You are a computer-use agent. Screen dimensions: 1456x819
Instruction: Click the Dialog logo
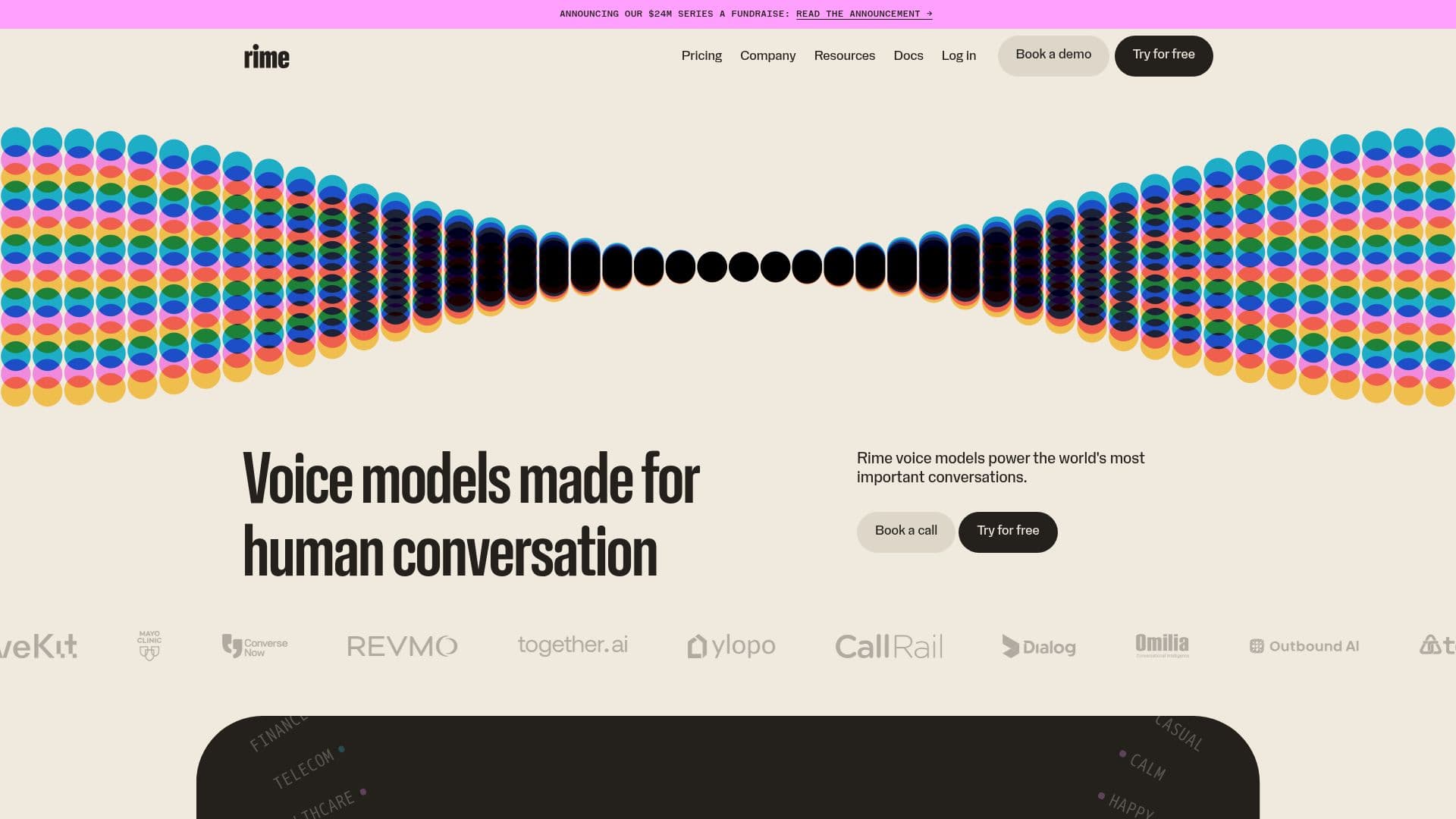point(1038,646)
